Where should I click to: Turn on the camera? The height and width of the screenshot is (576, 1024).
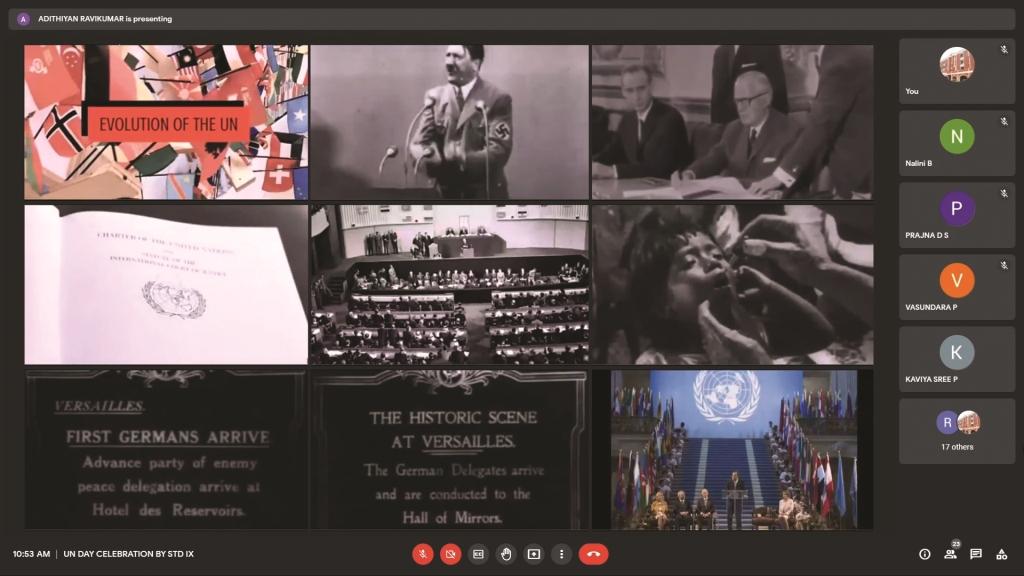[451, 554]
